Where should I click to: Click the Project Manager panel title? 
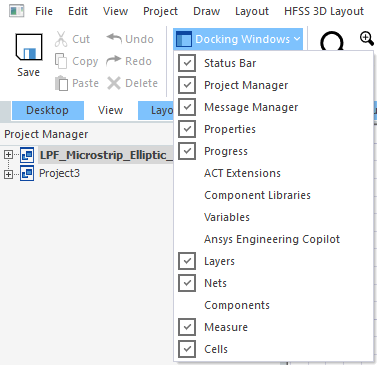click(46, 134)
